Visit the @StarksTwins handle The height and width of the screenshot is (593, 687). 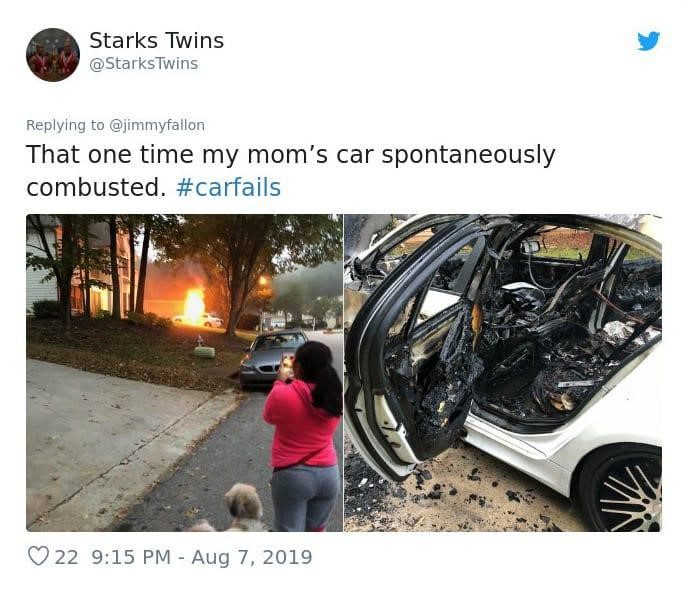(144, 64)
